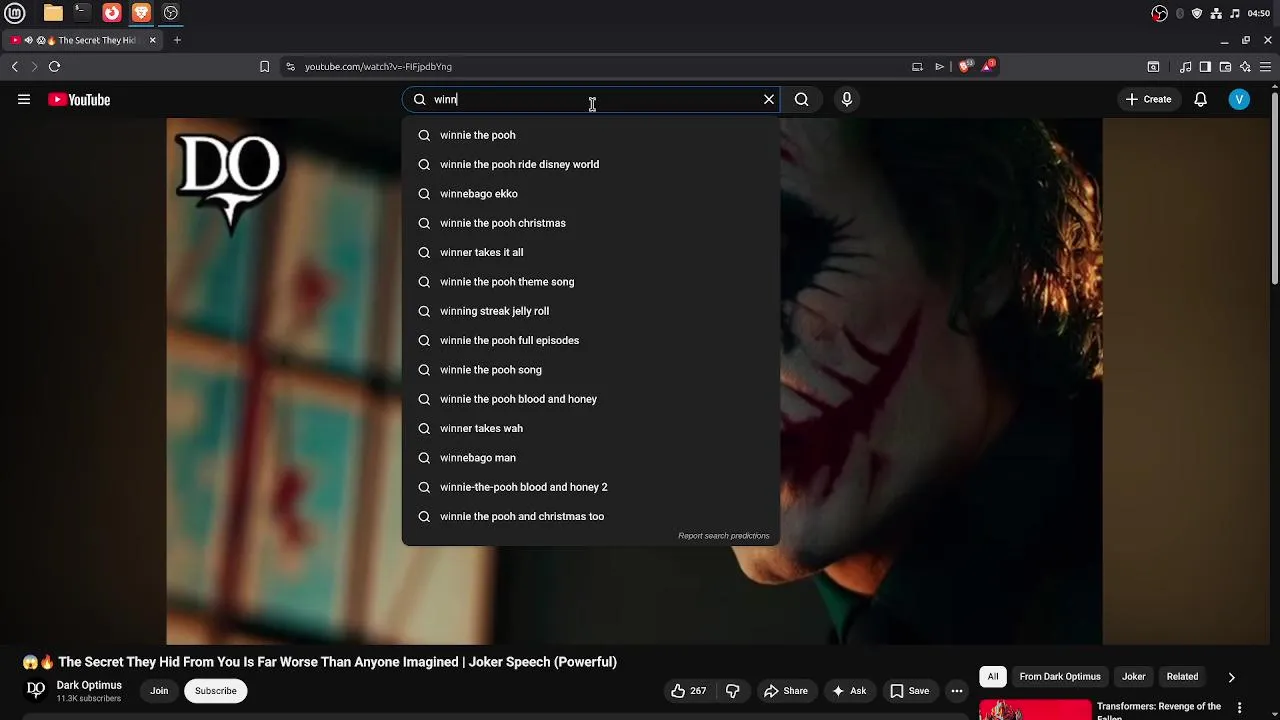
Task: Open Dark Optimus channel avatar
Action: point(36,690)
